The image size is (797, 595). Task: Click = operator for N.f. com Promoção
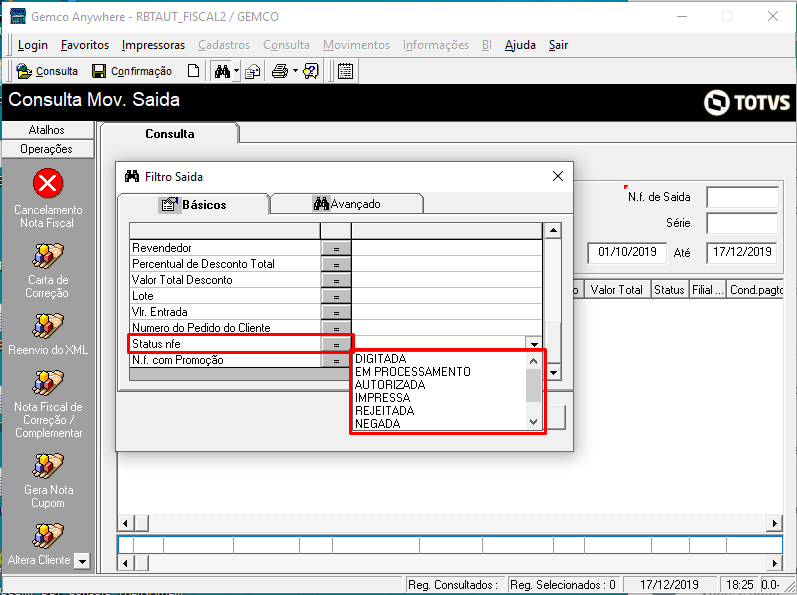coord(336,360)
